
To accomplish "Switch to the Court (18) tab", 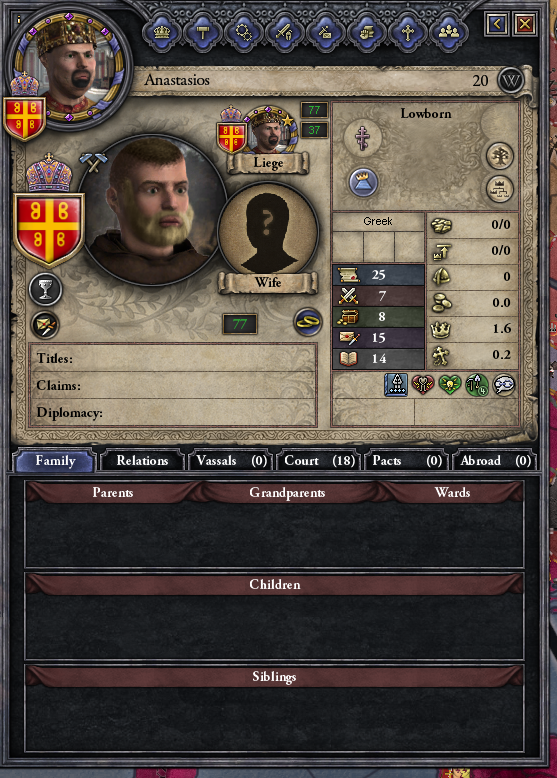I will (x=319, y=461).
